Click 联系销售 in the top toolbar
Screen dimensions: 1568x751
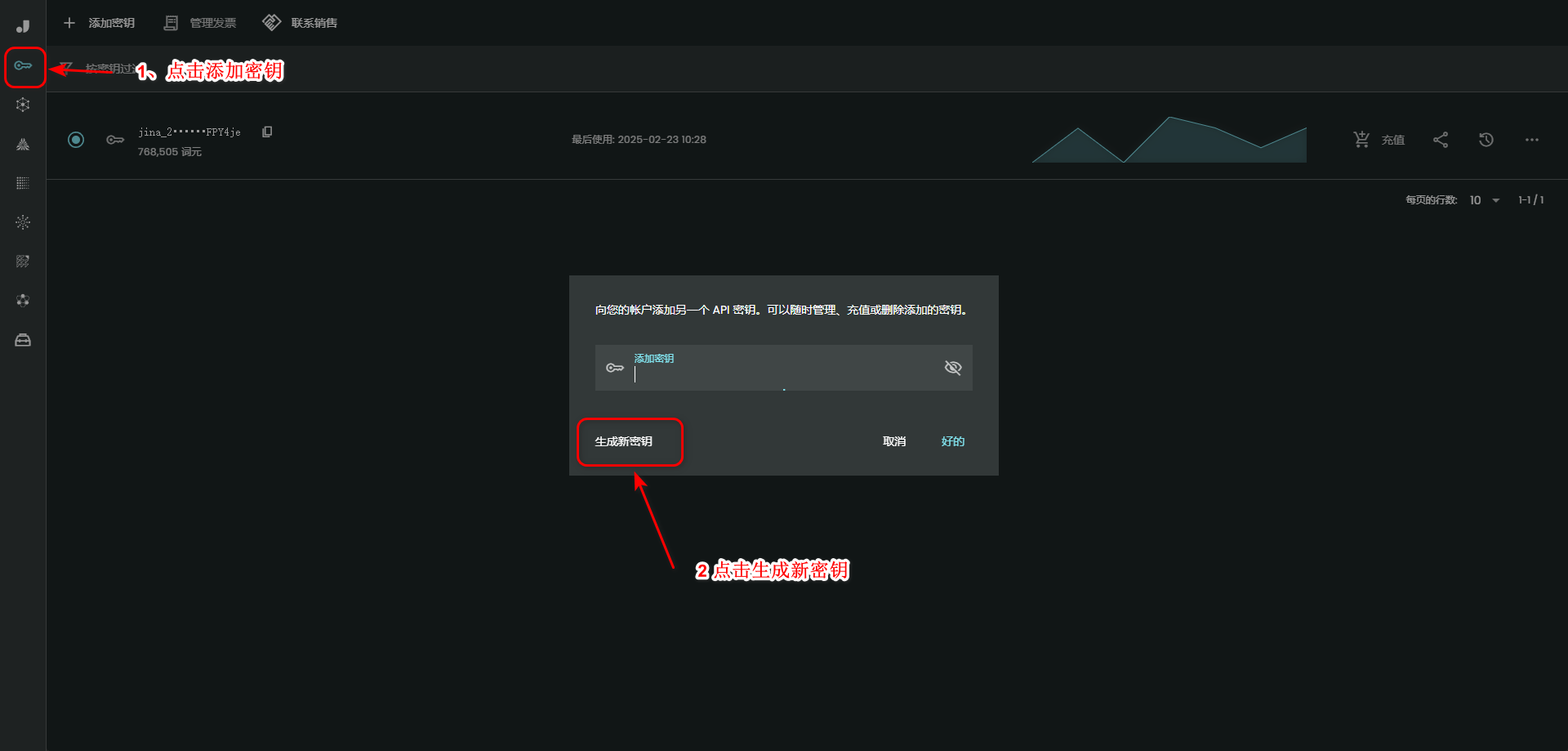301,23
